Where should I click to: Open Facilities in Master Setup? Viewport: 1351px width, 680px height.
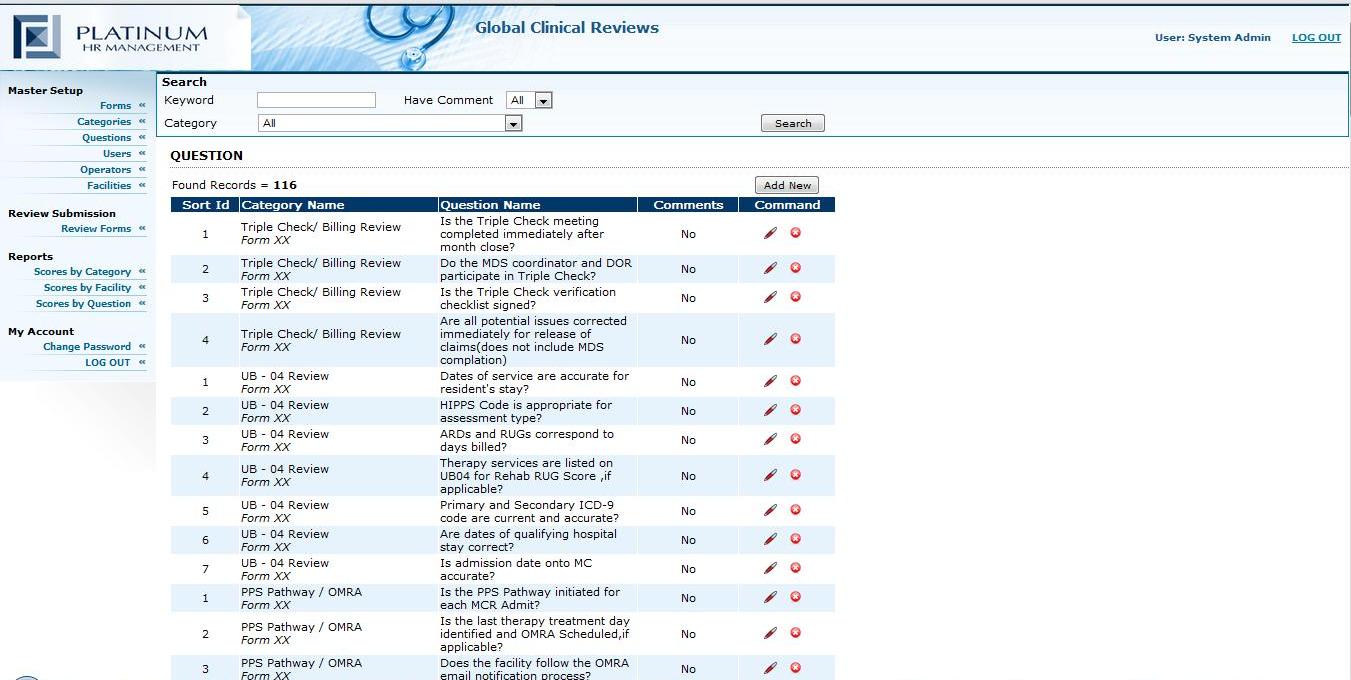(x=109, y=186)
